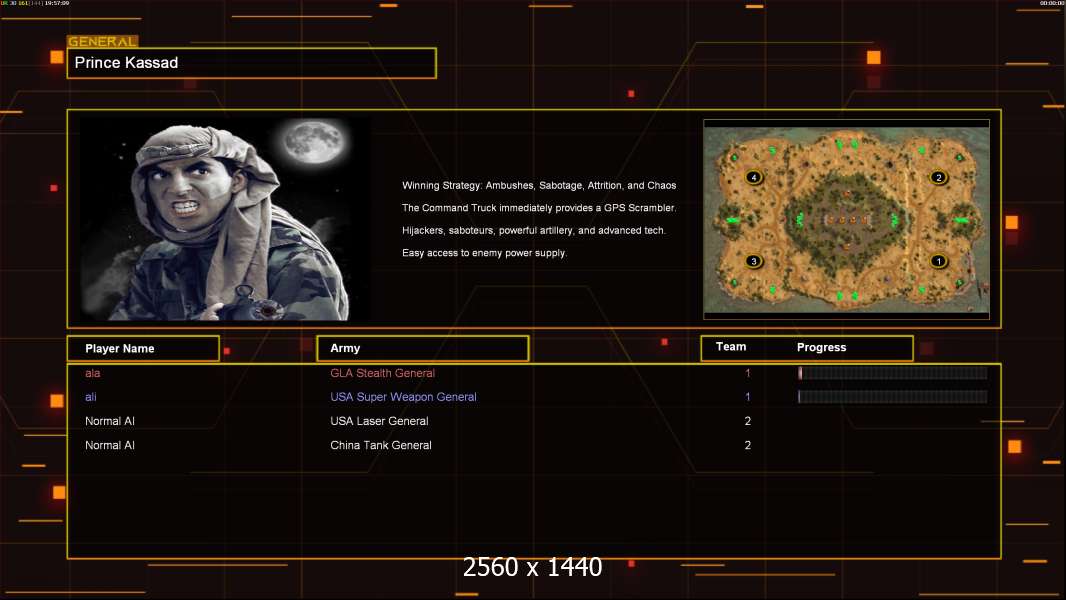This screenshot has width=1066, height=600.
Task: Click the GENERAL label above the name box
Action: coord(102,41)
